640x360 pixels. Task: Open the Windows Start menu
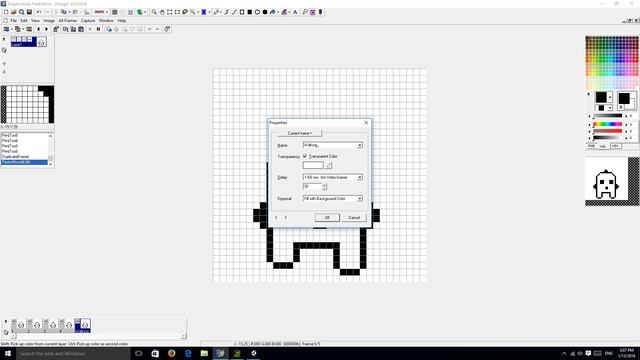[8, 353]
